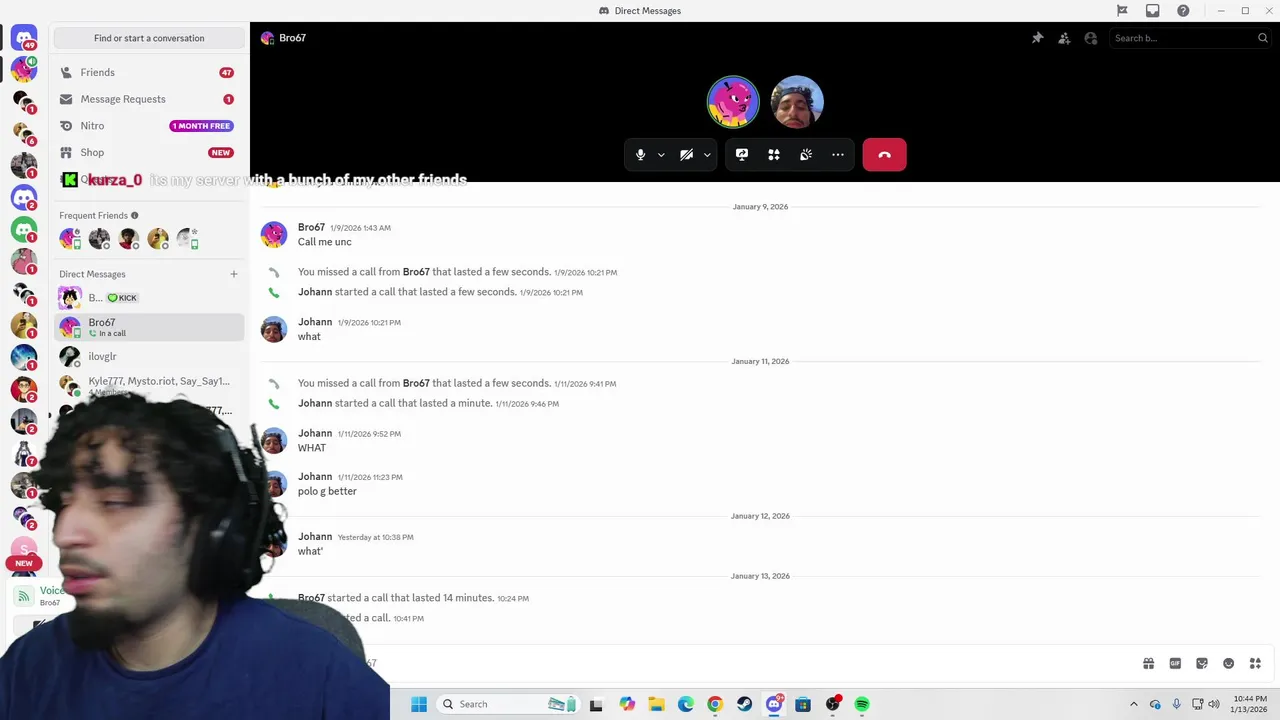Open pinned messages

point(1037,38)
